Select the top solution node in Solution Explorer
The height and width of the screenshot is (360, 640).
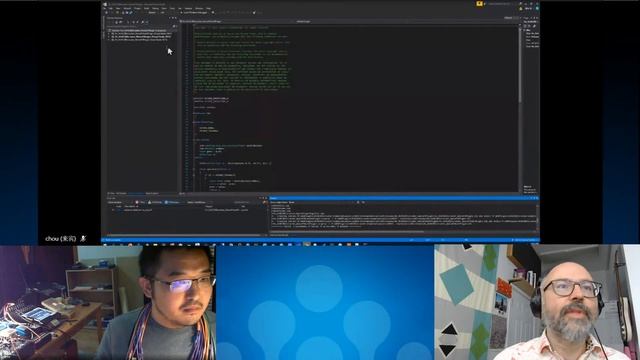[x=140, y=30]
